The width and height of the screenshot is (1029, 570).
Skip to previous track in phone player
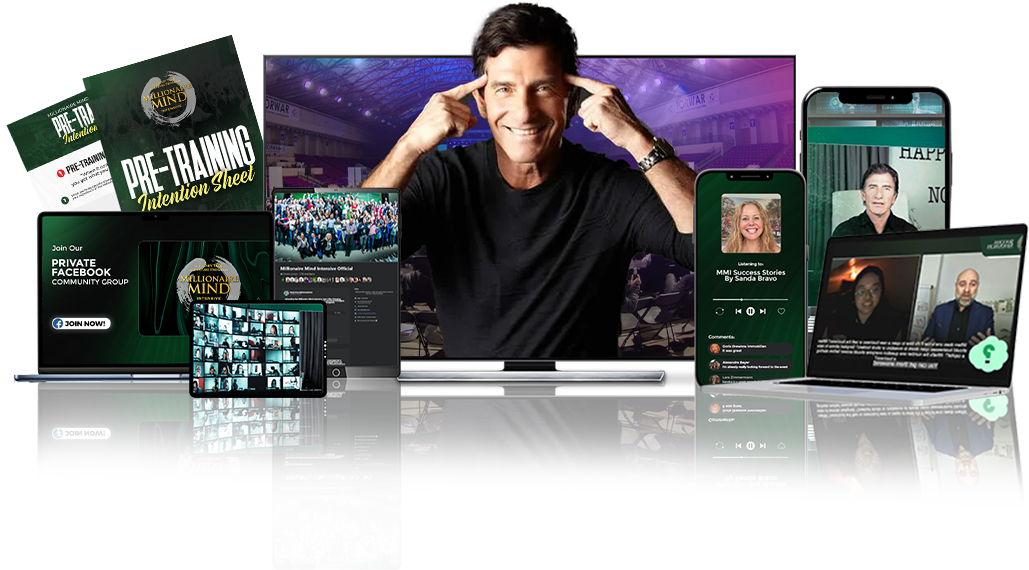tap(737, 311)
